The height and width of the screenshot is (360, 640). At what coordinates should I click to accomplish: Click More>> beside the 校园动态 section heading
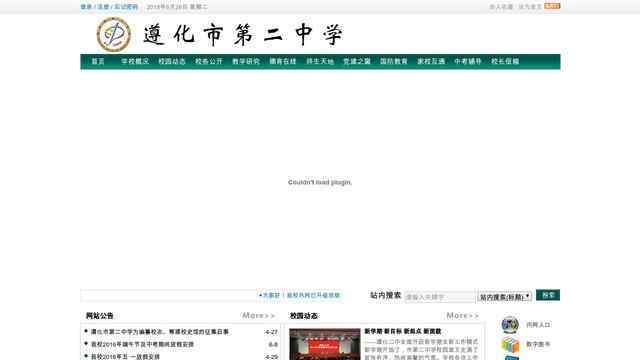[x=463, y=316]
